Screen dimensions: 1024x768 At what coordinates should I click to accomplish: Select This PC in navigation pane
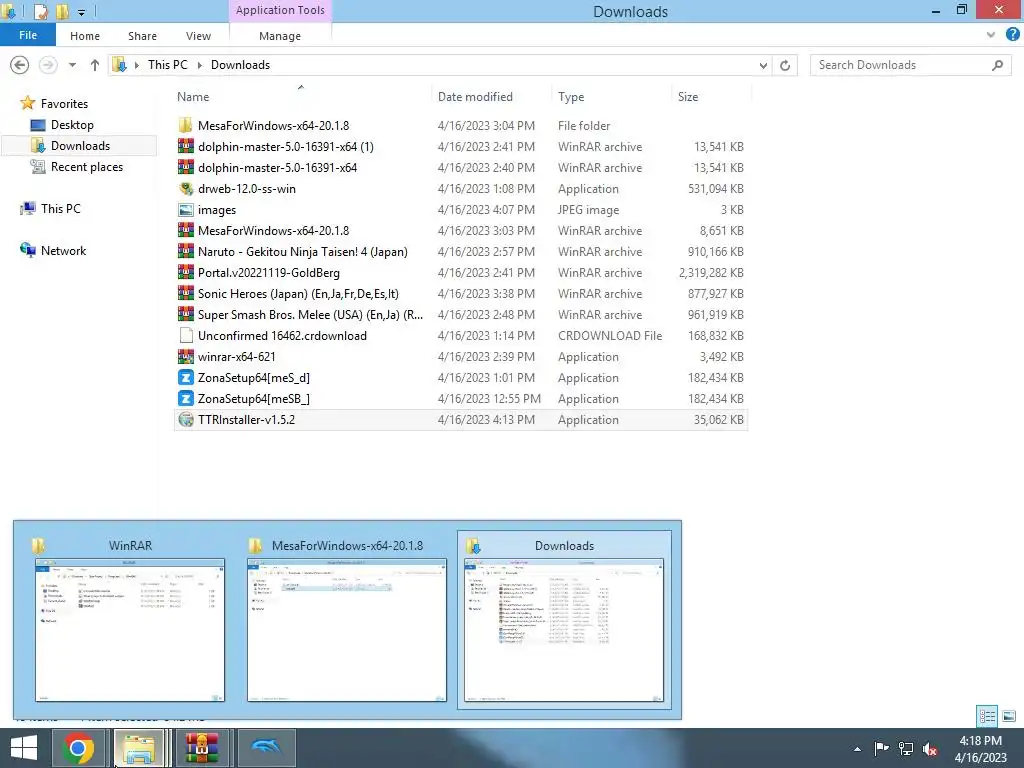click(x=60, y=208)
